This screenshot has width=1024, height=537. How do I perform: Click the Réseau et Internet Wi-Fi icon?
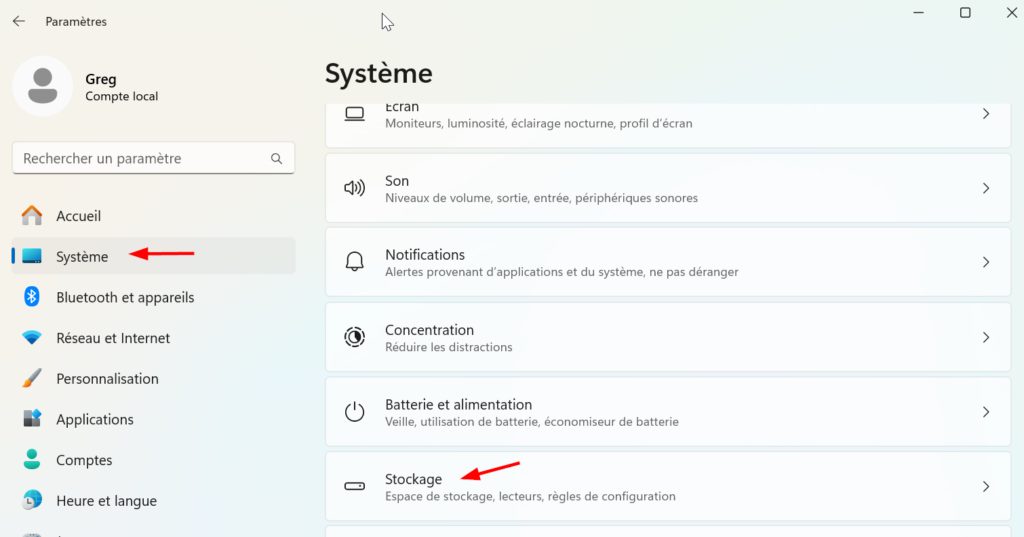tap(31, 338)
